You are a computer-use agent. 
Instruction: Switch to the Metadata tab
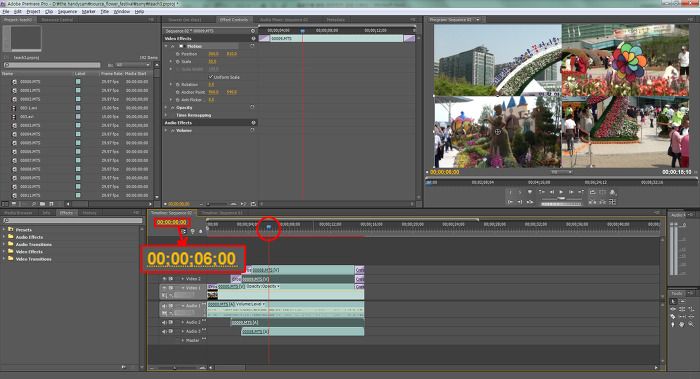tap(335, 20)
